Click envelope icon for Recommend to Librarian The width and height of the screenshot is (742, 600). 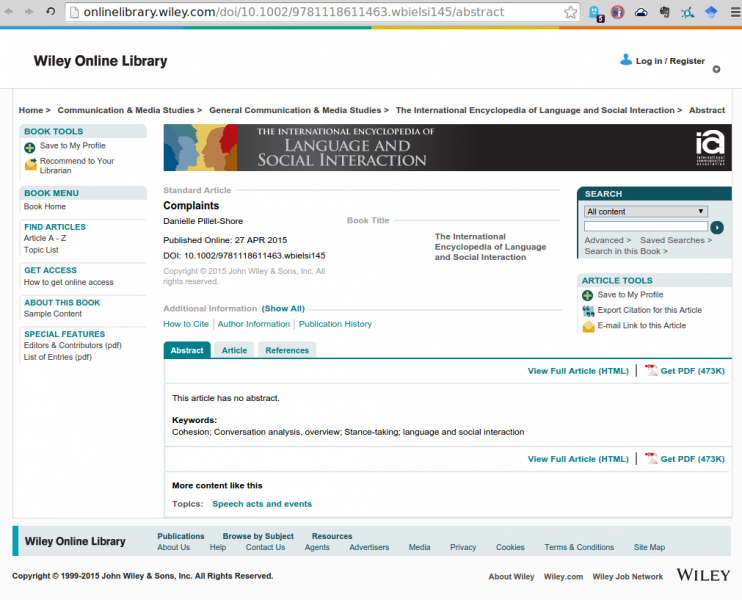31,164
